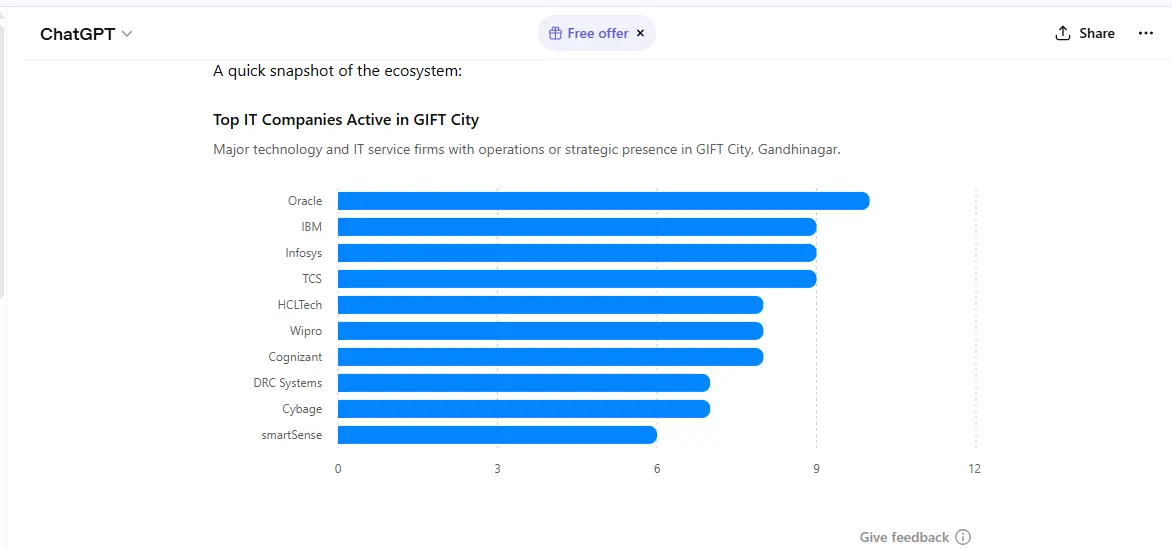
Task: Click the Cybage axis label
Action: 302,409
